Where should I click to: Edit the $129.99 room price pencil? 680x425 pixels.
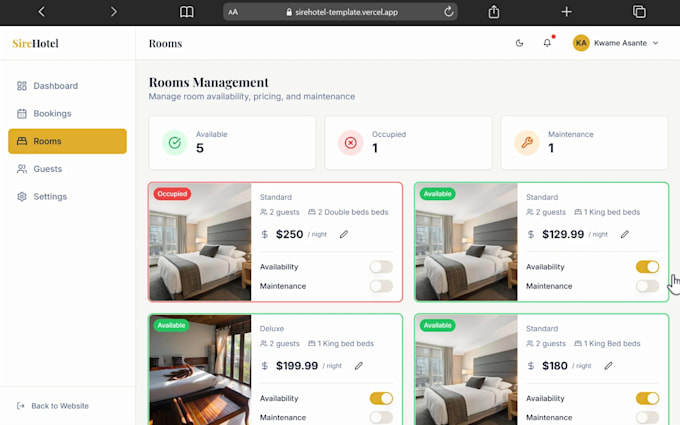(x=624, y=235)
